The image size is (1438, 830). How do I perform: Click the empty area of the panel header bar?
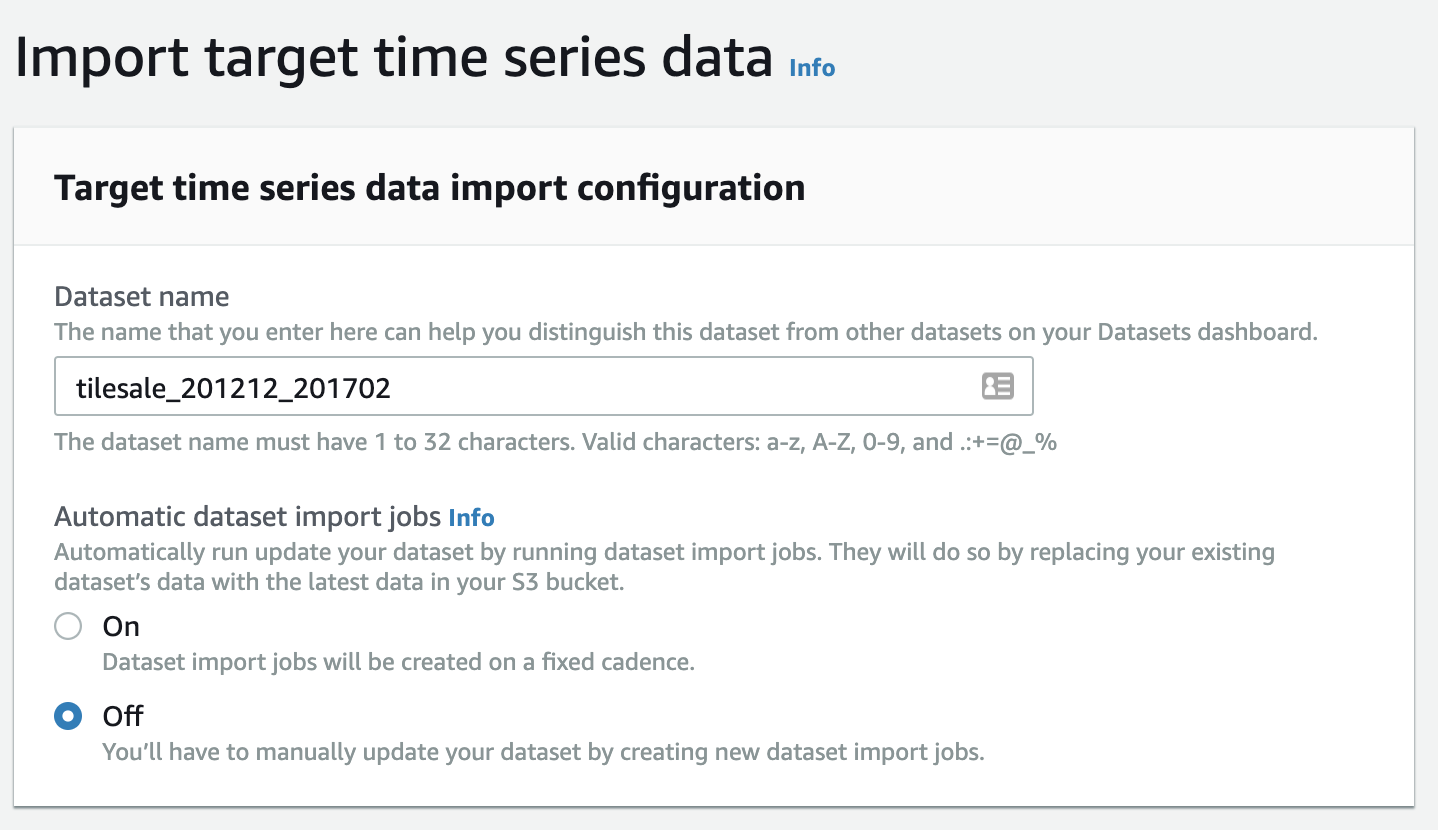1100,188
